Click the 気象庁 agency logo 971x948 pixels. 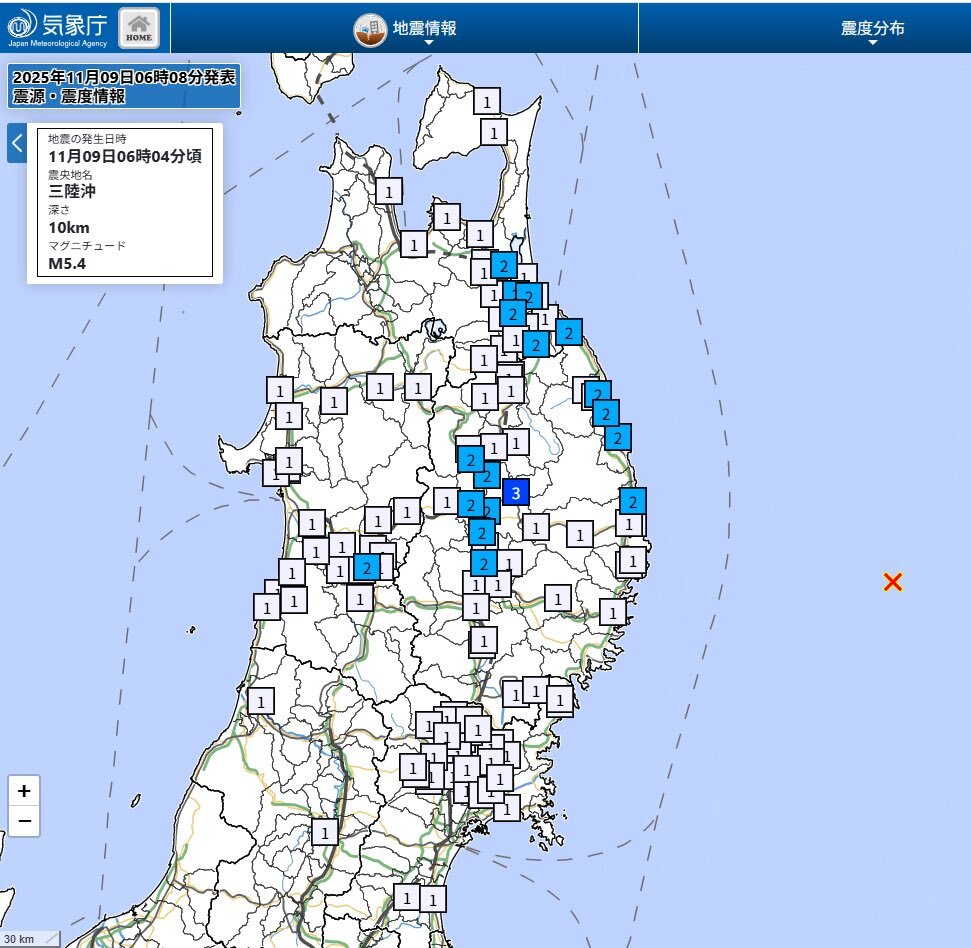coord(58,27)
